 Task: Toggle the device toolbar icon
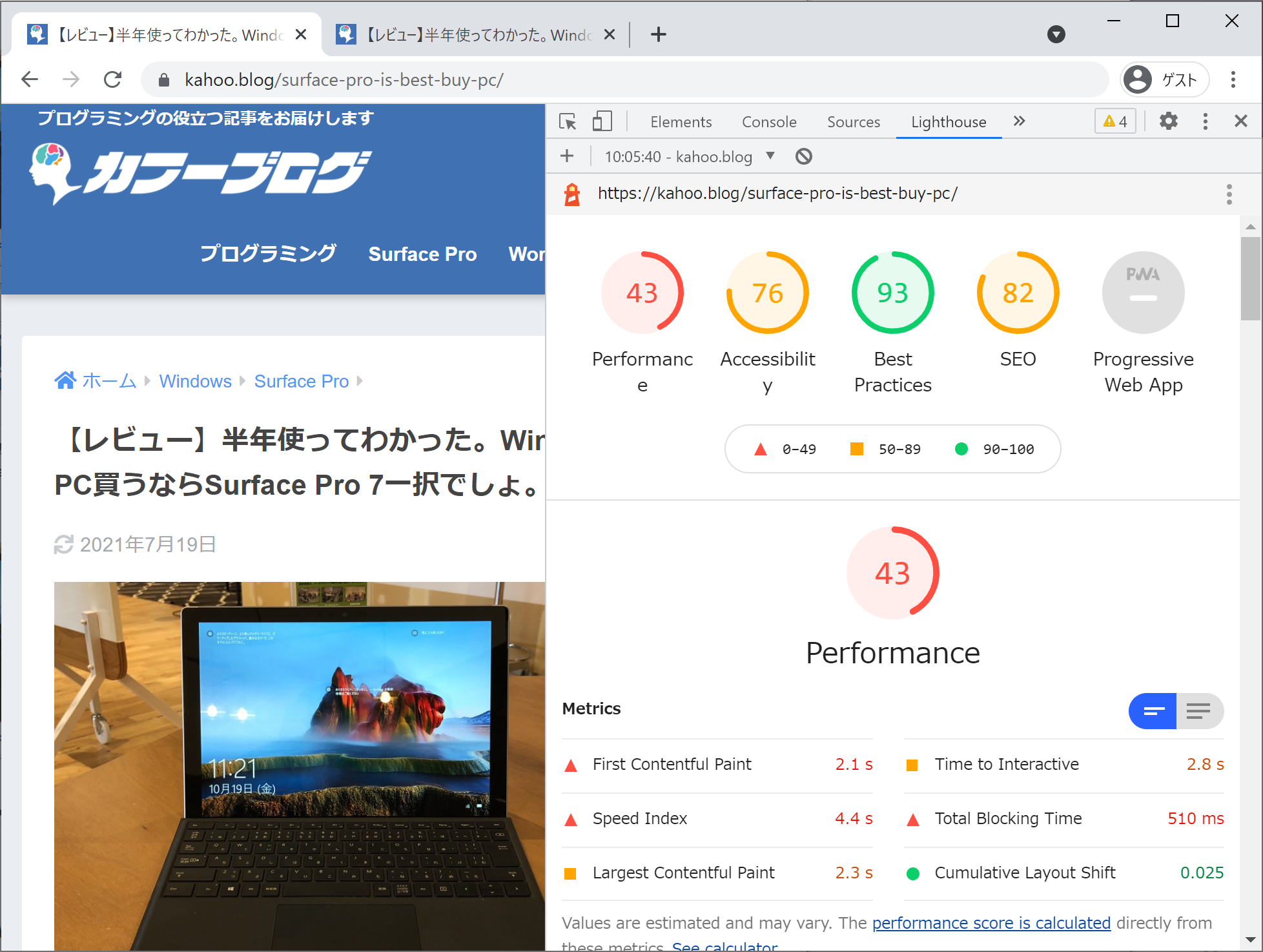coord(602,121)
